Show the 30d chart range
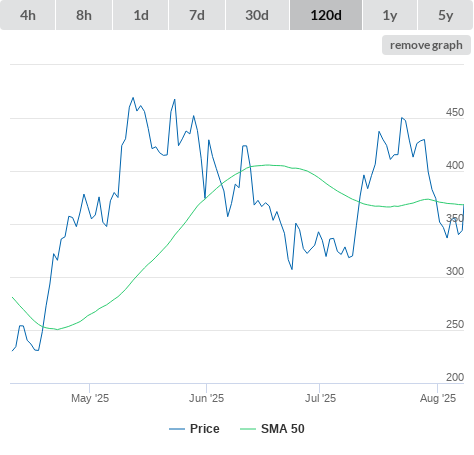The image size is (474, 455). (257, 15)
